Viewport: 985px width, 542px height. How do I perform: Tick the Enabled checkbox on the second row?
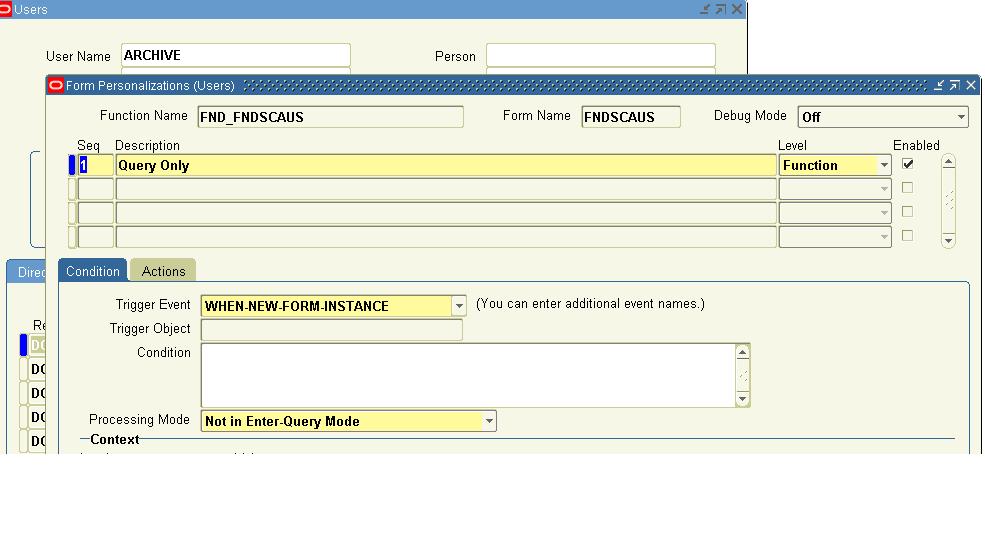click(907, 188)
